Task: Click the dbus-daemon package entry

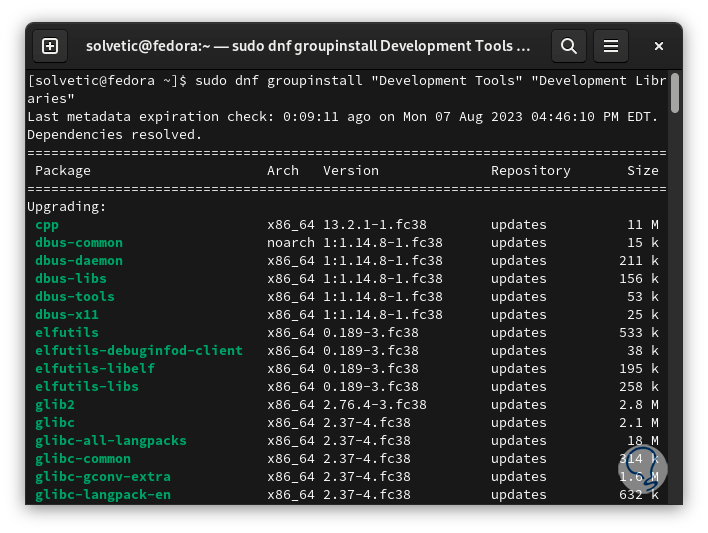Action: pyautogui.click(x=79, y=261)
